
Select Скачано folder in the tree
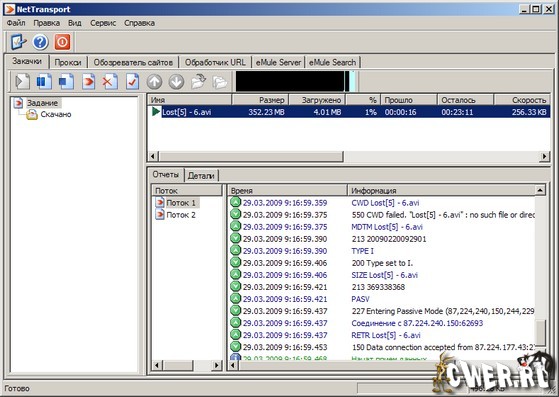point(56,114)
